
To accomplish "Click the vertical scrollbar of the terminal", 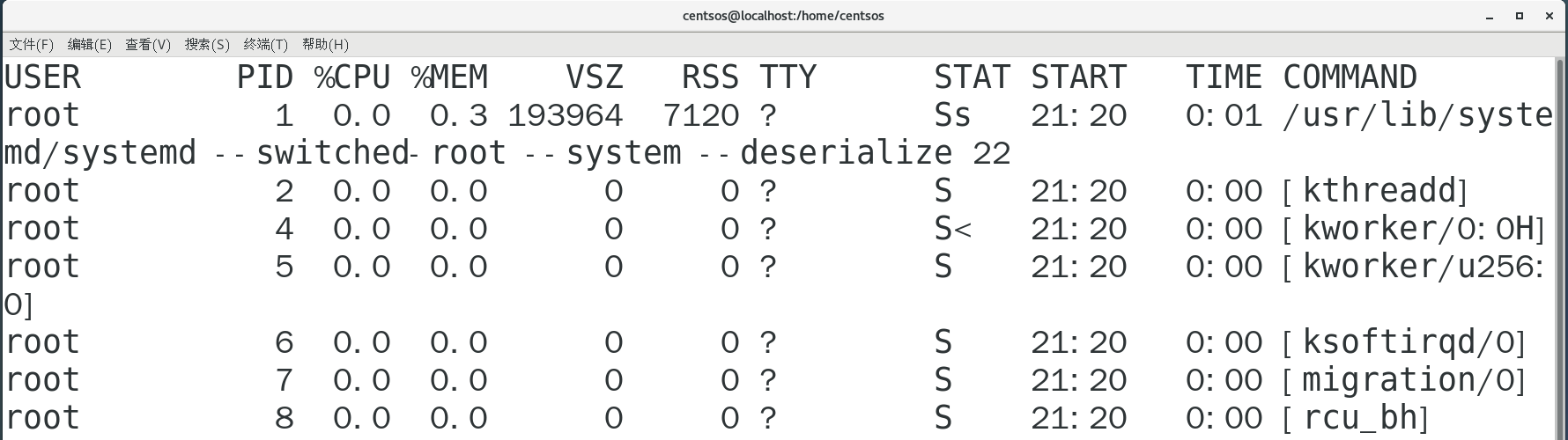I will pyautogui.click(x=1561, y=246).
